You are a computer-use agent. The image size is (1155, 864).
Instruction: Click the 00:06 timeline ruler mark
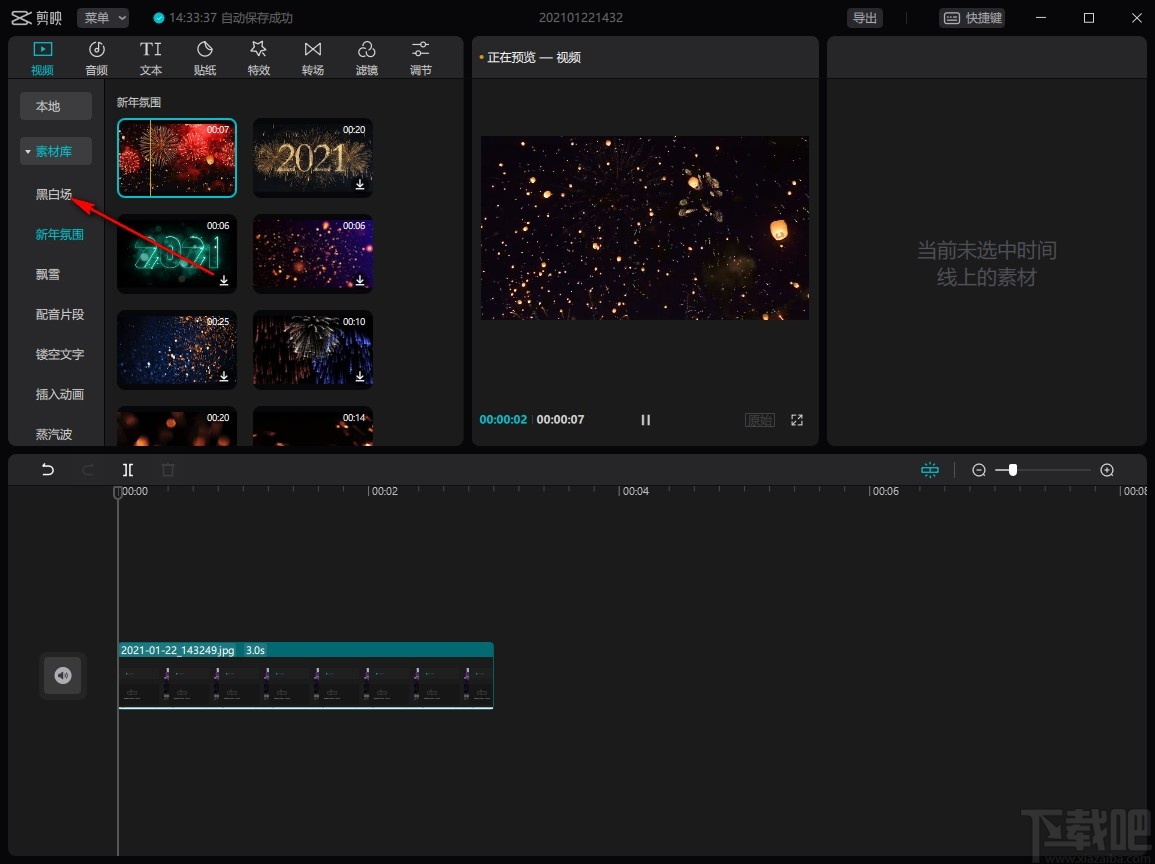click(x=885, y=491)
